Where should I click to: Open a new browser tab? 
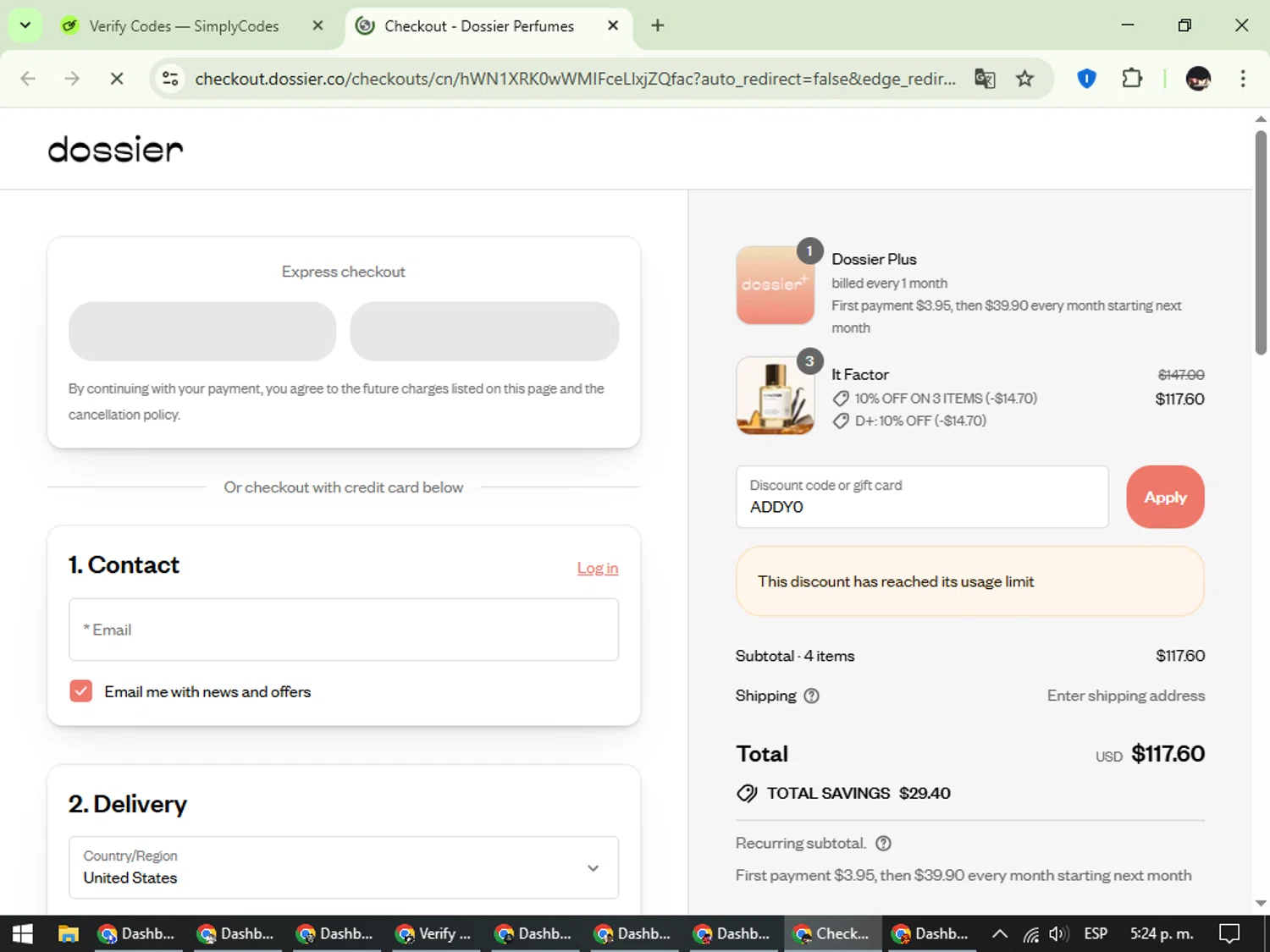(658, 25)
